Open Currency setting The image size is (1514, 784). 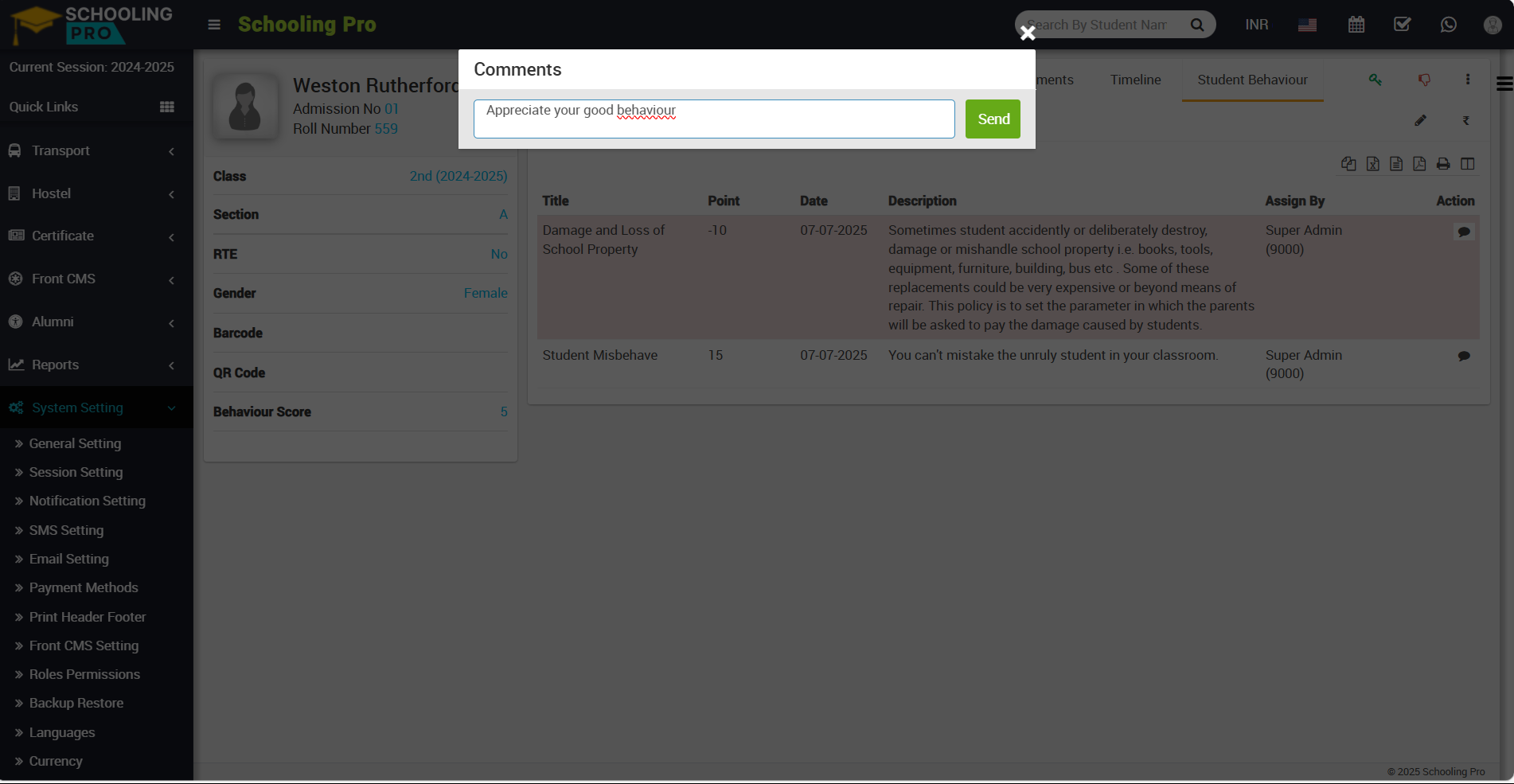[x=56, y=761]
